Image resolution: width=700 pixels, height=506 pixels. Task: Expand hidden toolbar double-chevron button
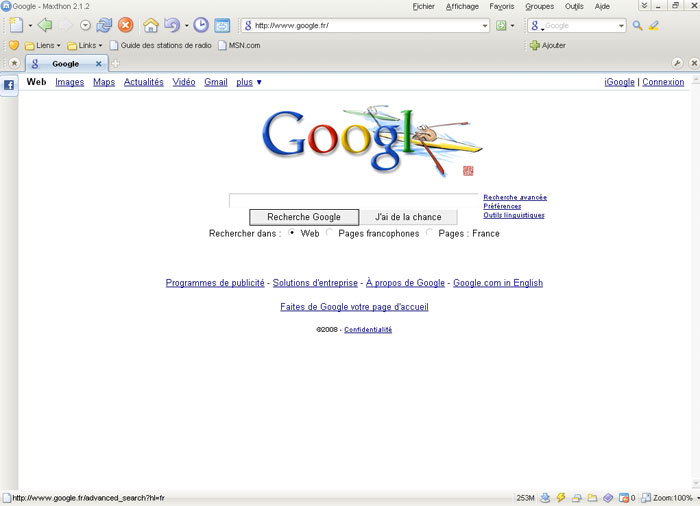click(644, 6)
